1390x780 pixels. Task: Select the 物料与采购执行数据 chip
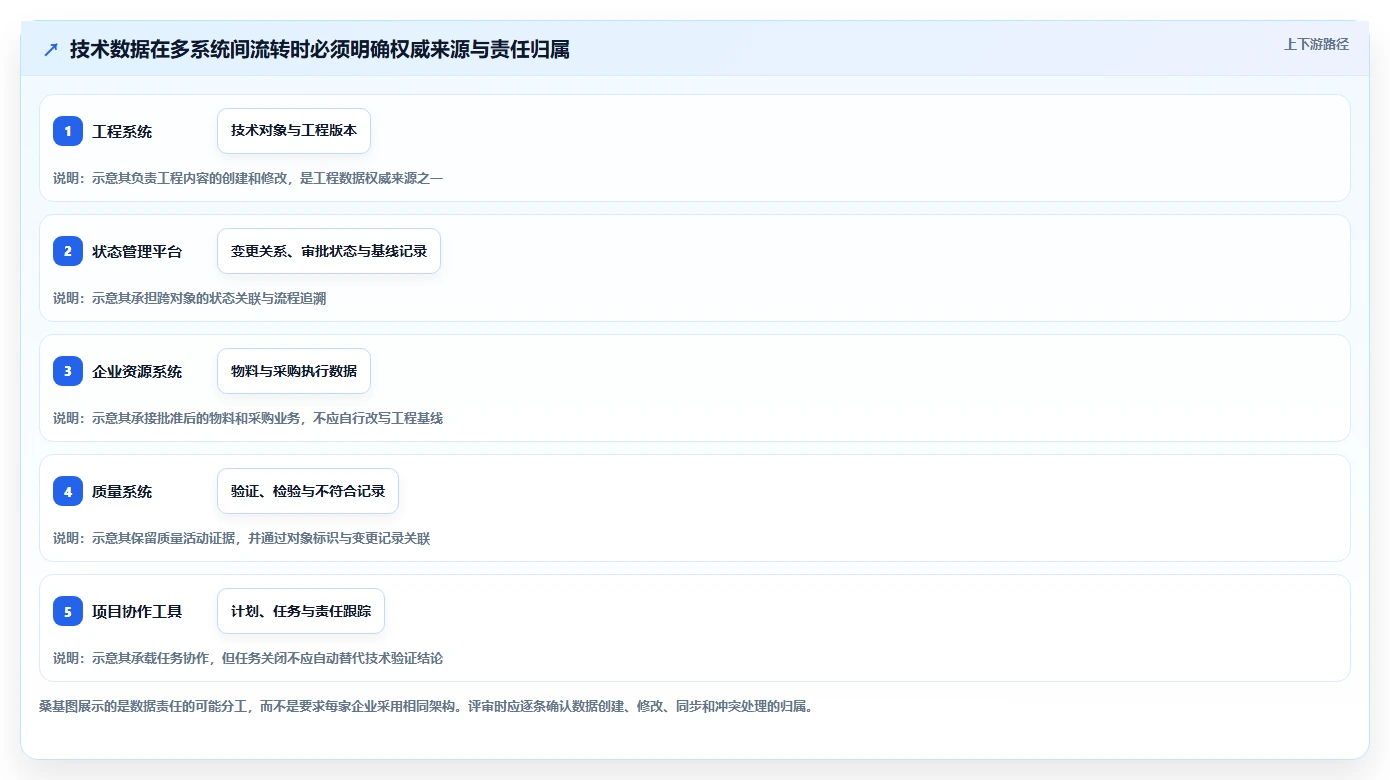pos(294,371)
